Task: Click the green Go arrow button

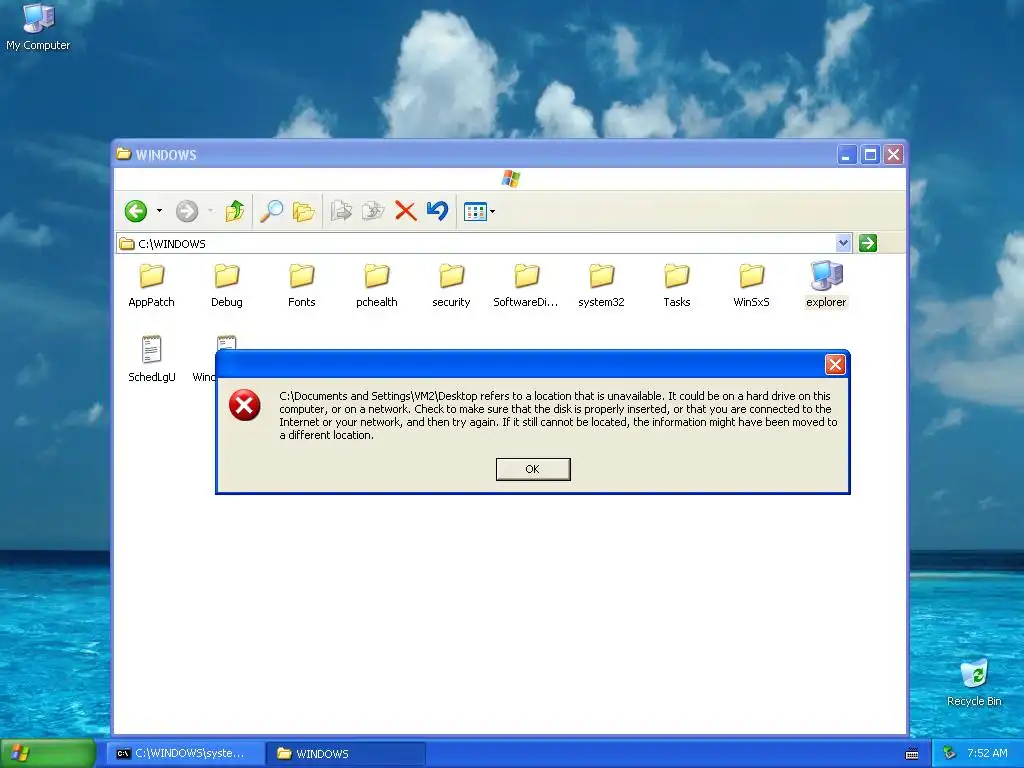Action: (x=867, y=244)
